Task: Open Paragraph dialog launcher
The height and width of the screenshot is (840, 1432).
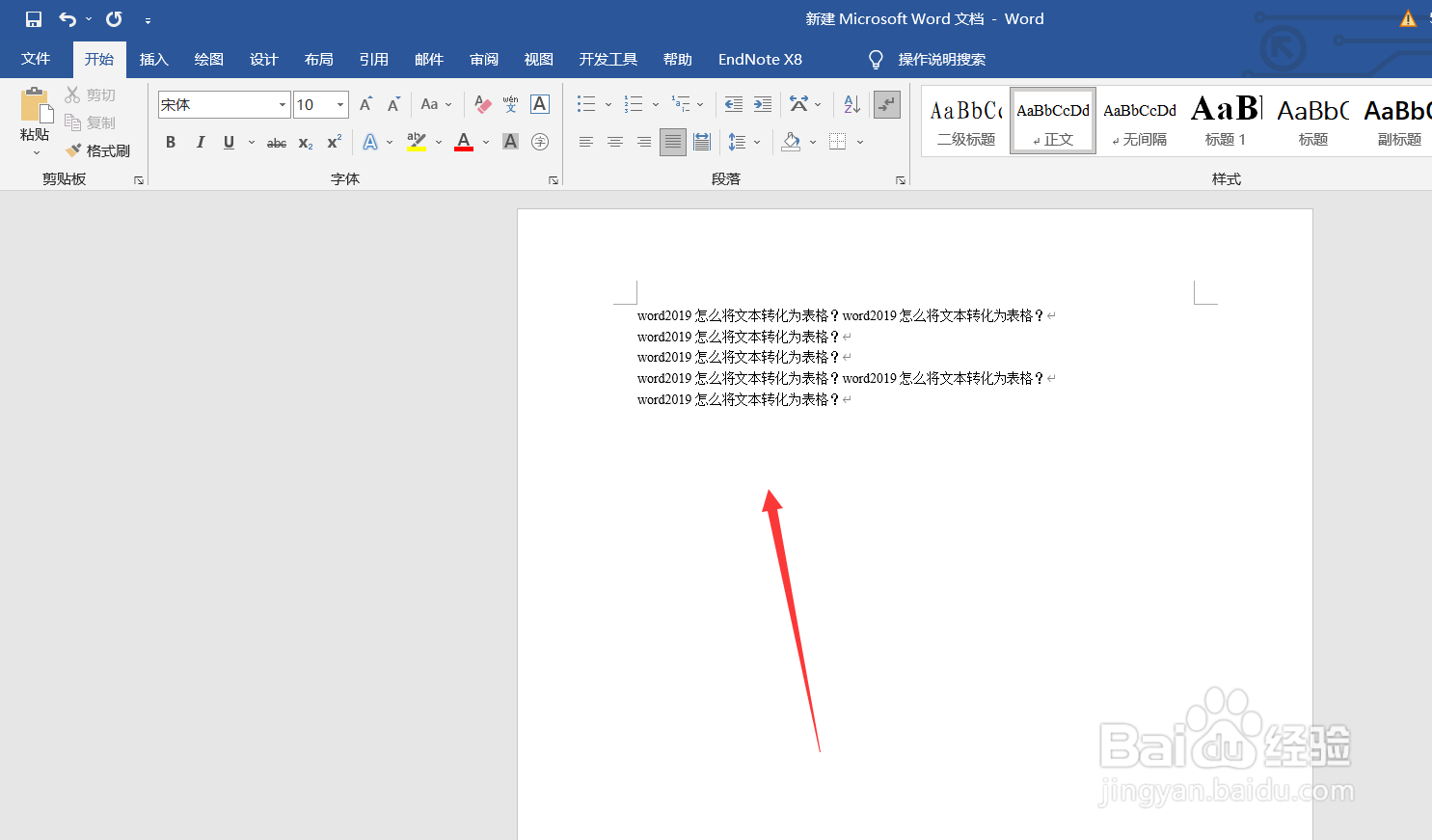Action: (901, 180)
